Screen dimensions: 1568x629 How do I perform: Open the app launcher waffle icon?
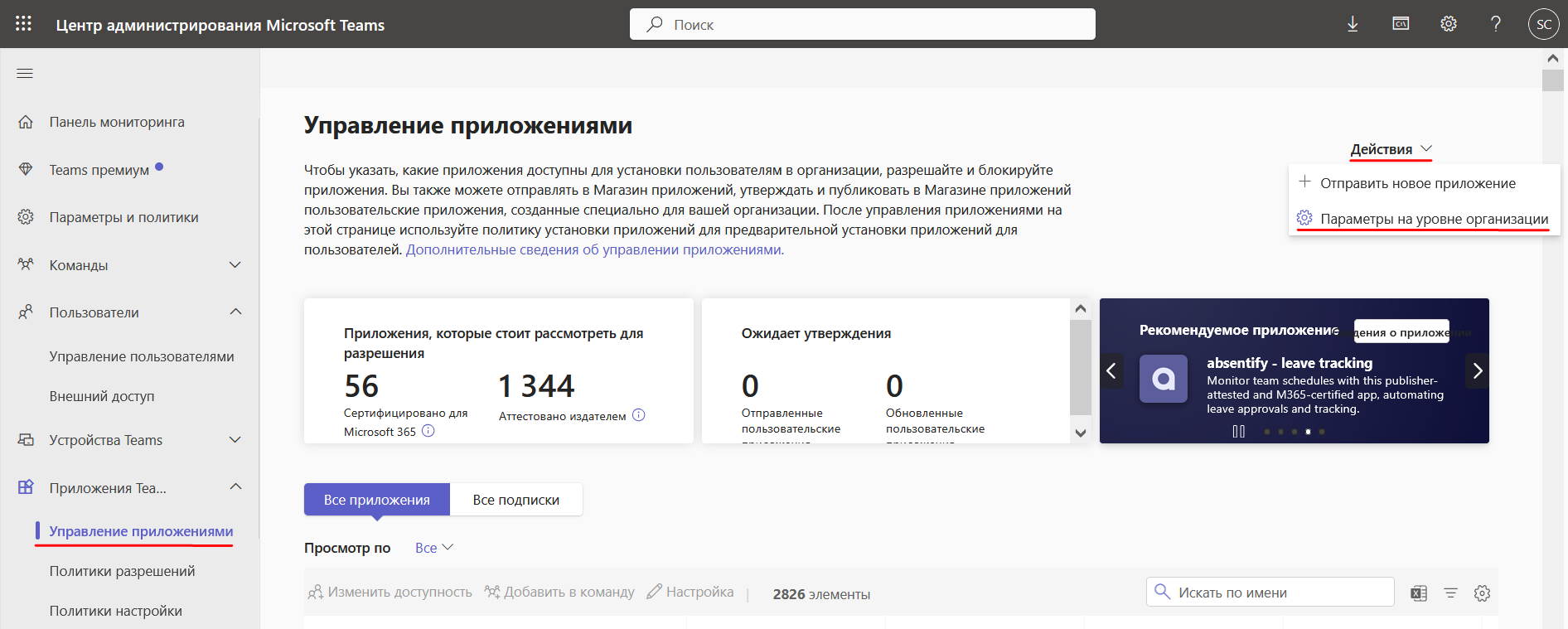click(x=23, y=24)
